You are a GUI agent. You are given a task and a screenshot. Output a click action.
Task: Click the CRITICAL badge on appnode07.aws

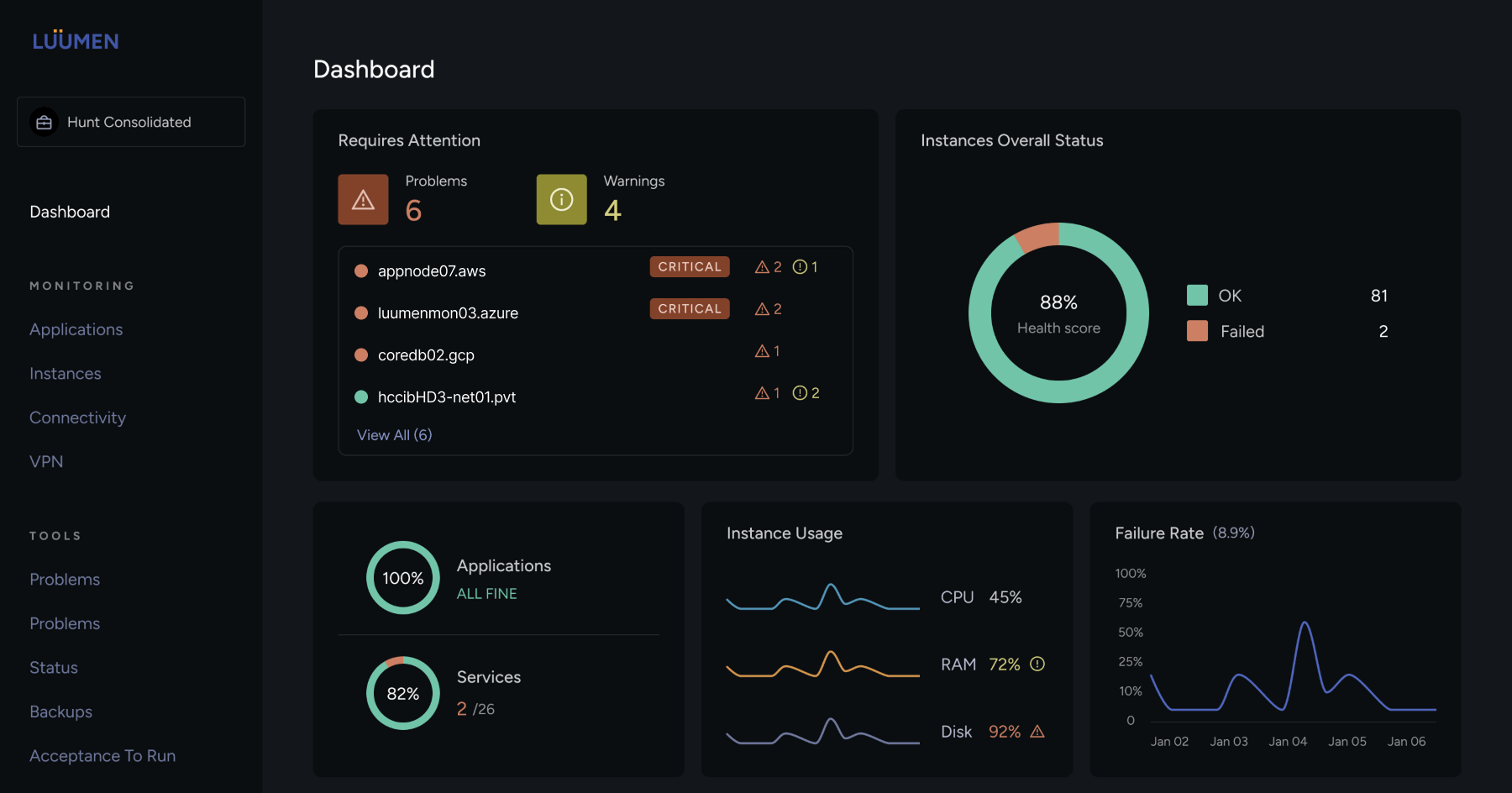coord(689,267)
